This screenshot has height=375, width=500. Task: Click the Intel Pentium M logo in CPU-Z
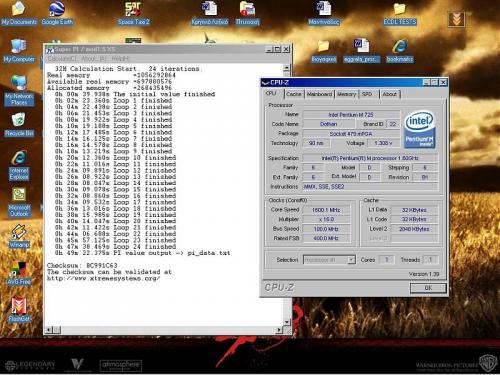click(419, 130)
